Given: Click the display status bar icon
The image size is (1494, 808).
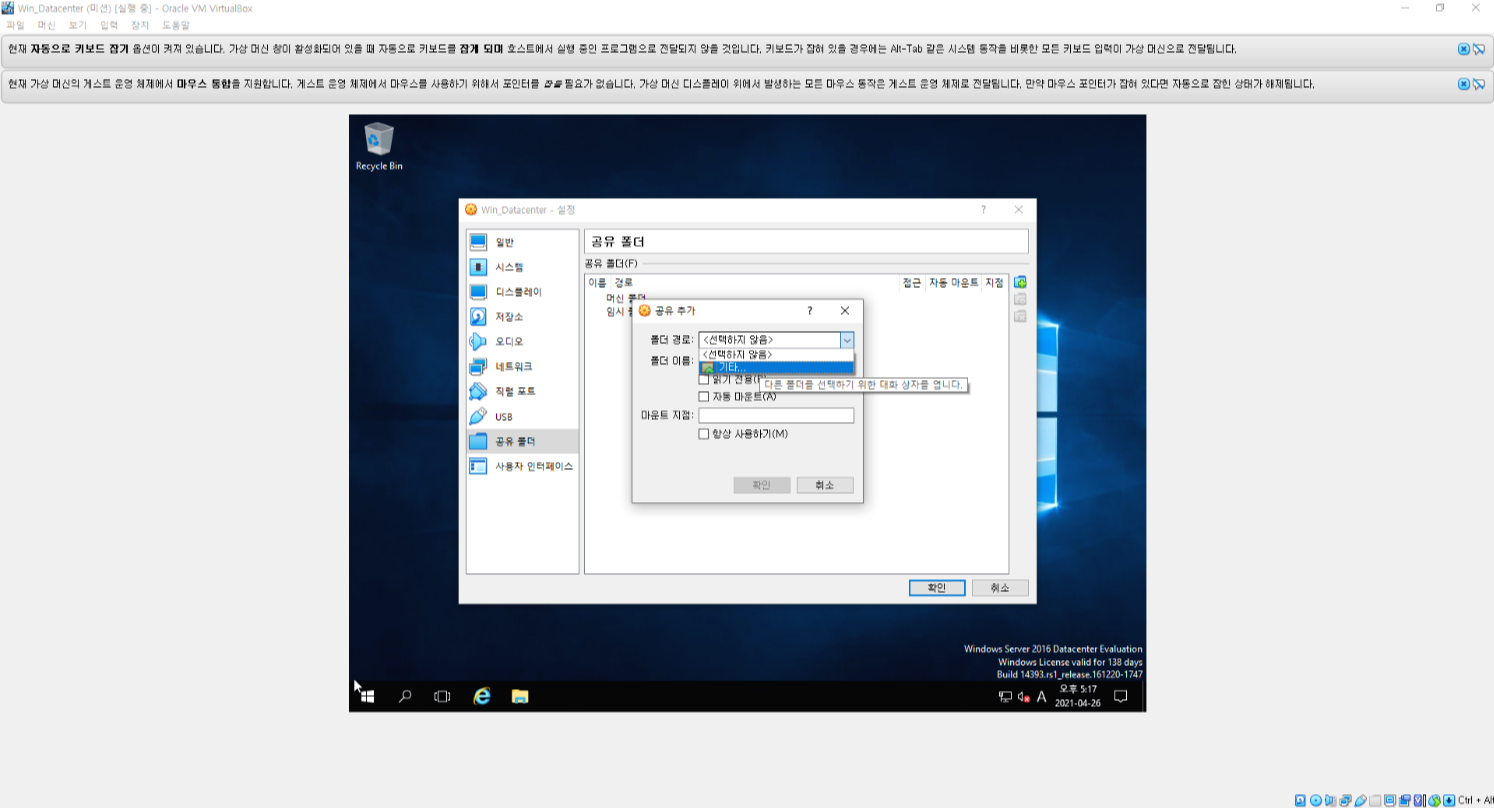Looking at the screenshot, I should [1390, 800].
